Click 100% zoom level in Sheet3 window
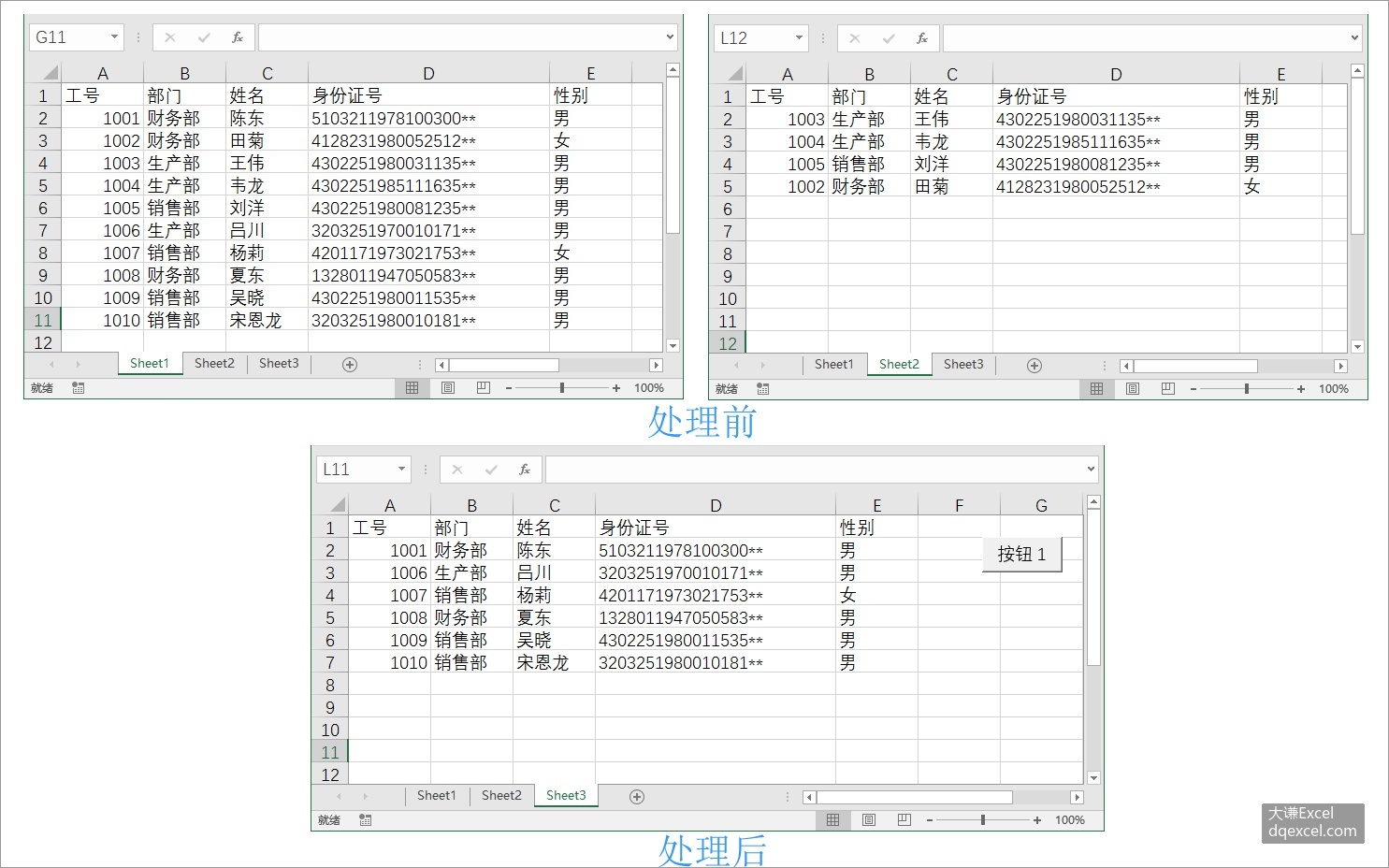 [x=1070, y=820]
